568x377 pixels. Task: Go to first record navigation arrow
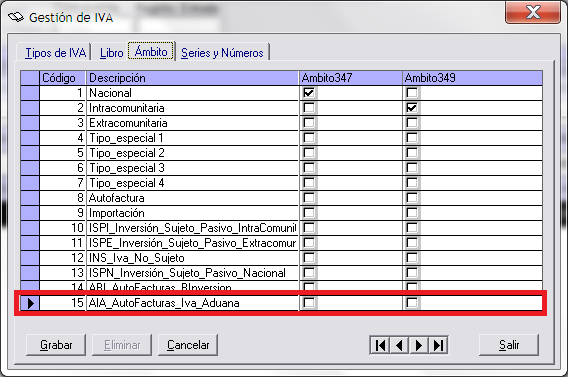click(380, 345)
